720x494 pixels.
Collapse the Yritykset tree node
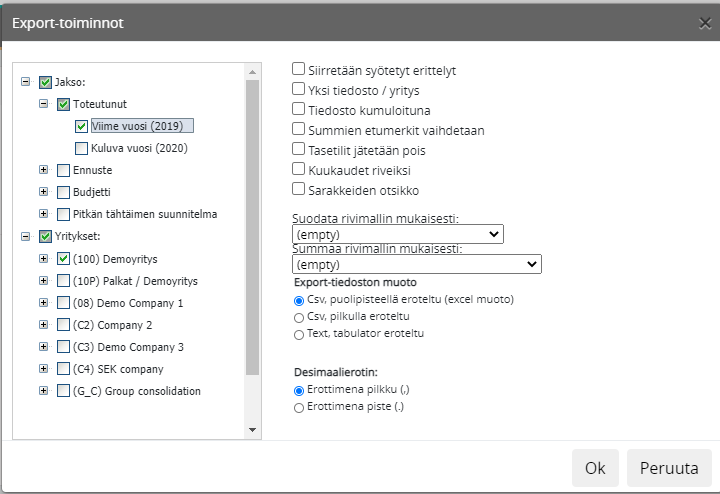pyautogui.click(x=25, y=237)
